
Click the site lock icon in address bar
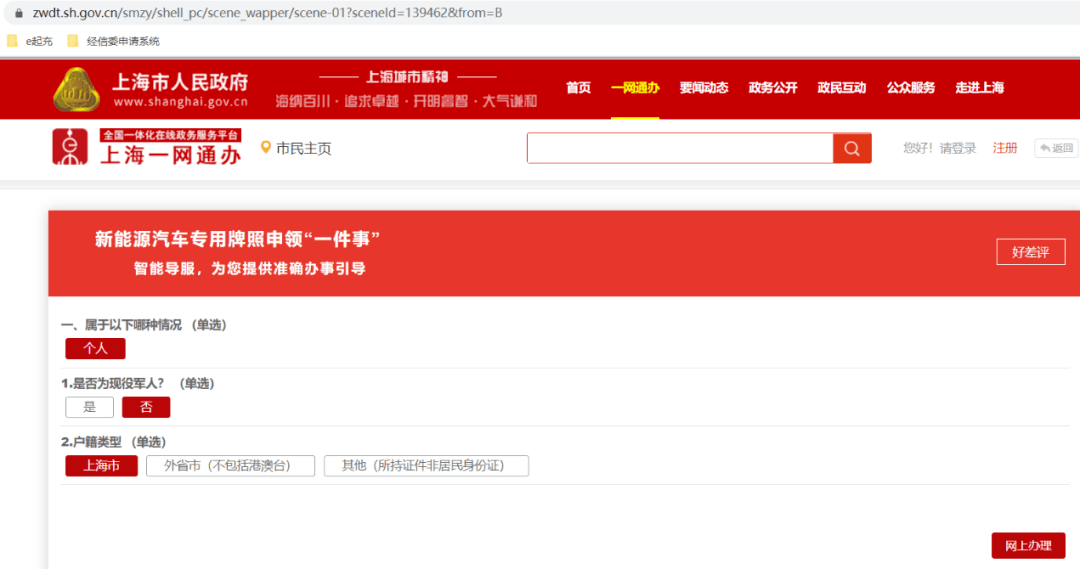pyautogui.click(x=19, y=12)
